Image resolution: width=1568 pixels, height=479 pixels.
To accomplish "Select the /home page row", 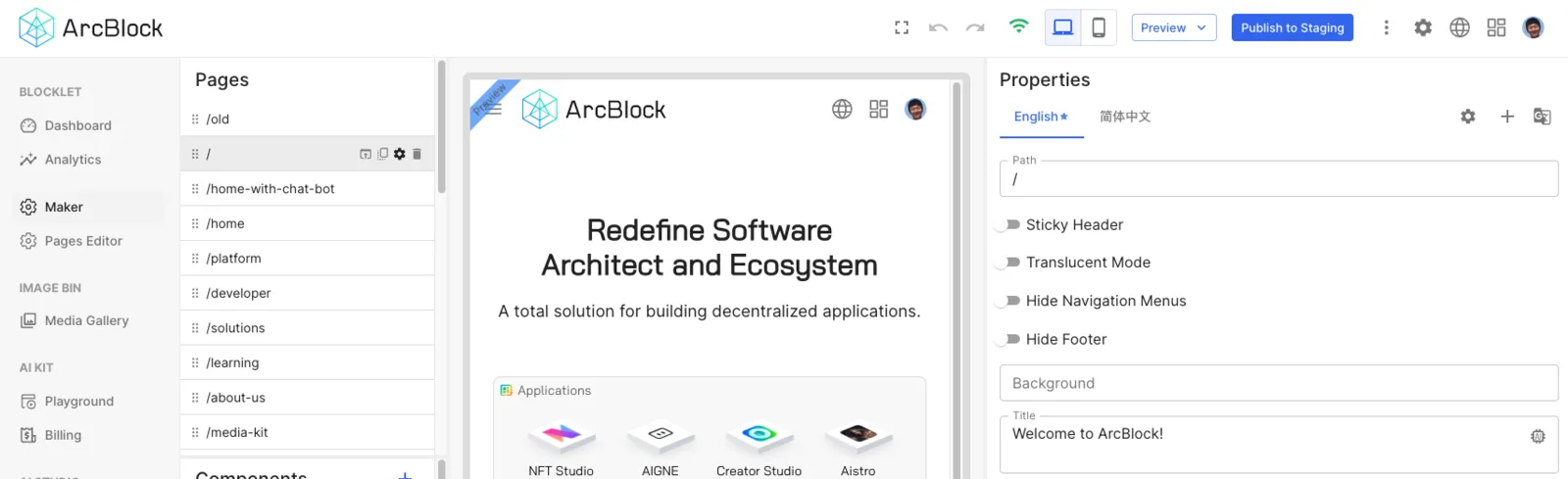I will pyautogui.click(x=307, y=223).
